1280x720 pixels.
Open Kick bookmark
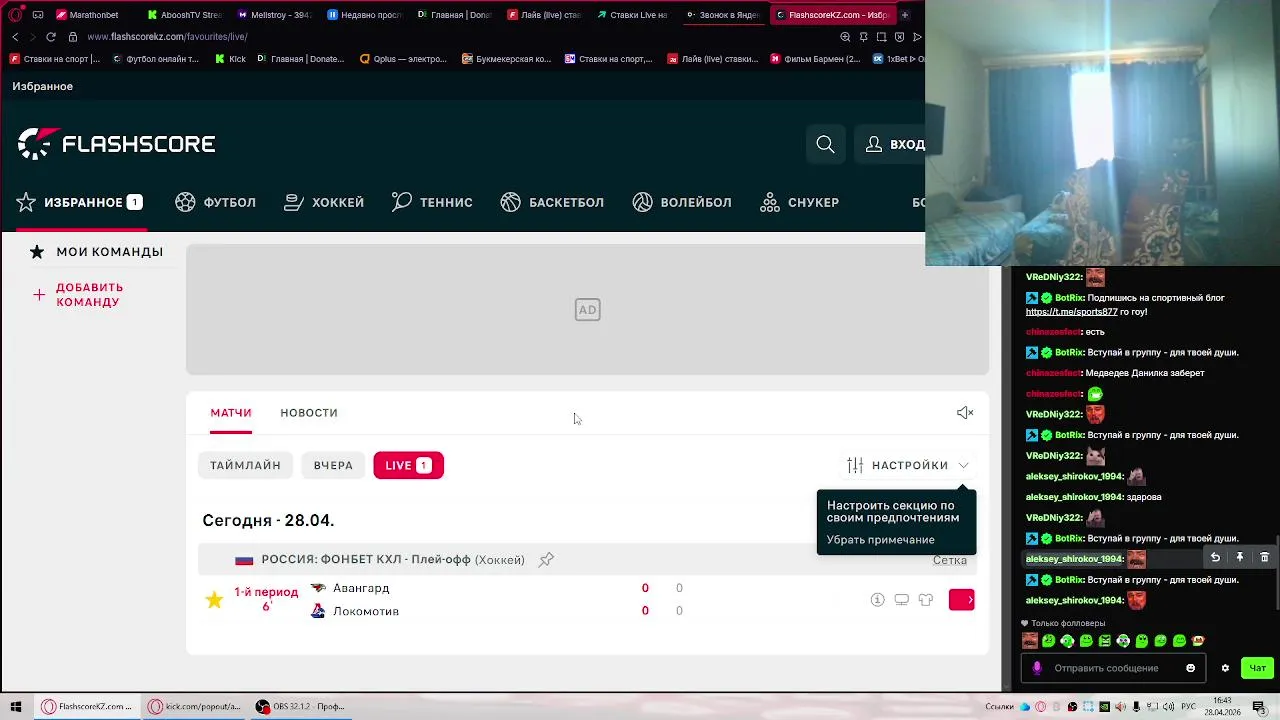coord(230,59)
